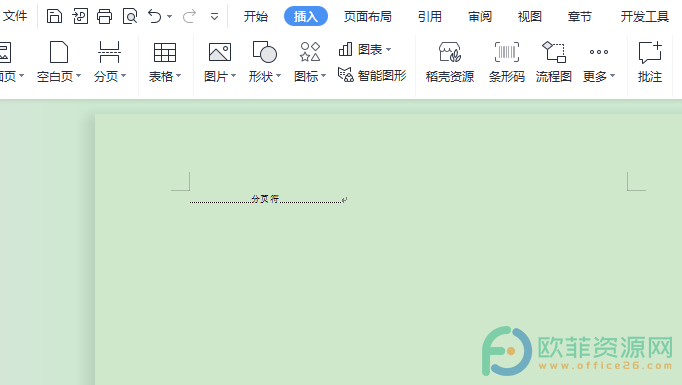Click the Export to PDF icon
This screenshot has height=385, width=682.
click(x=80, y=17)
